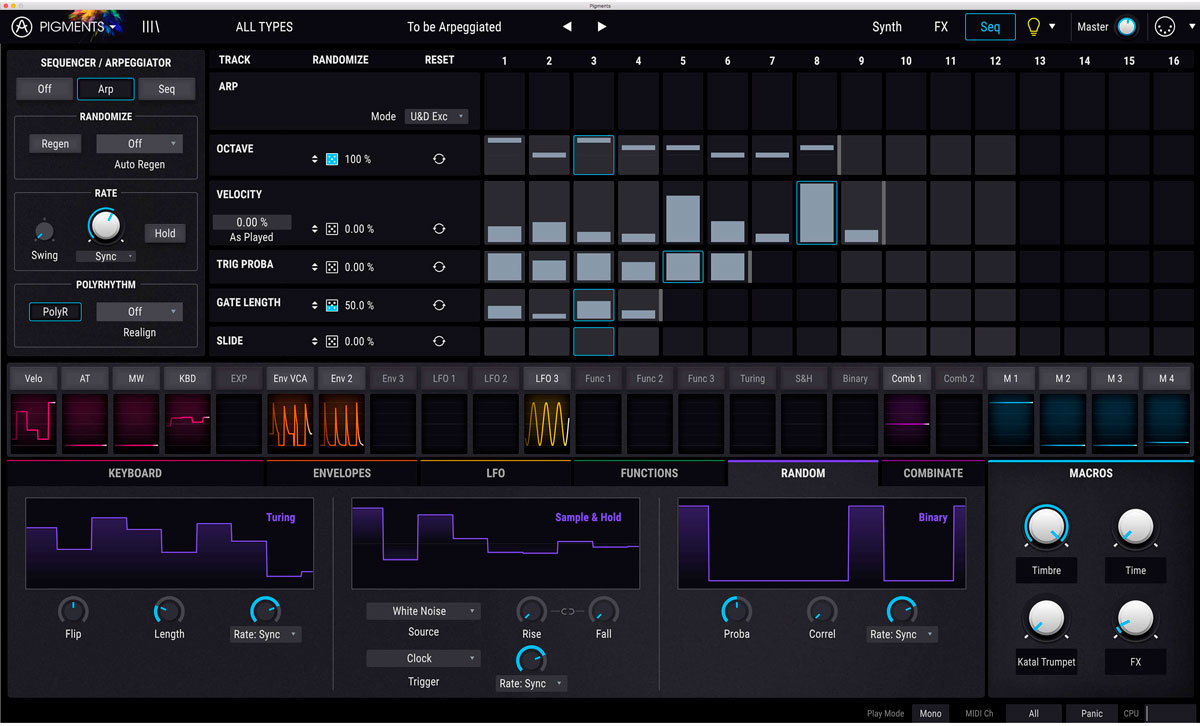The width and height of the screenshot is (1200, 726).
Task: Reset the Slide track with its reset icon
Action: pyautogui.click(x=438, y=342)
